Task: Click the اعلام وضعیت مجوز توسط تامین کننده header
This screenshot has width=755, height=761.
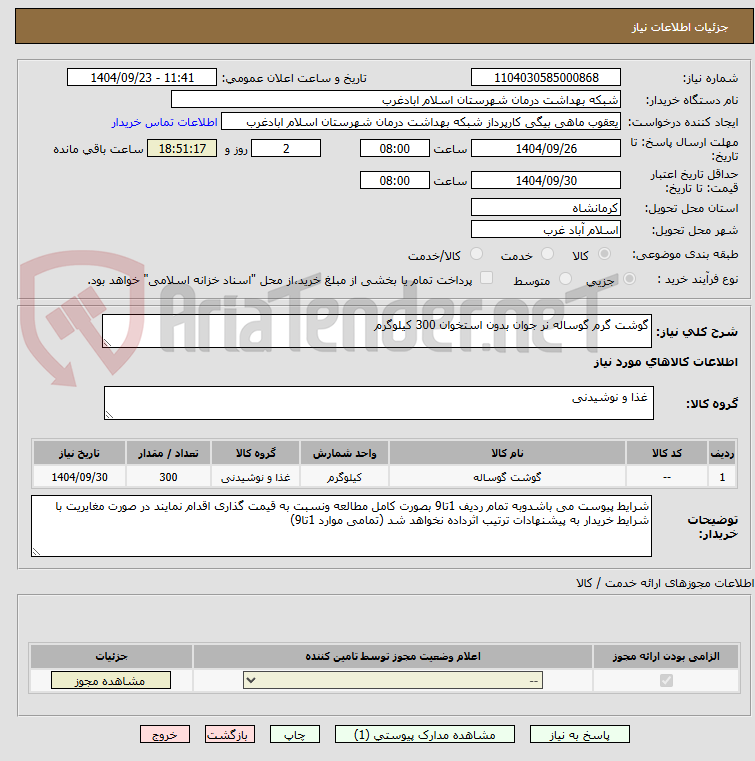Action: tap(393, 656)
